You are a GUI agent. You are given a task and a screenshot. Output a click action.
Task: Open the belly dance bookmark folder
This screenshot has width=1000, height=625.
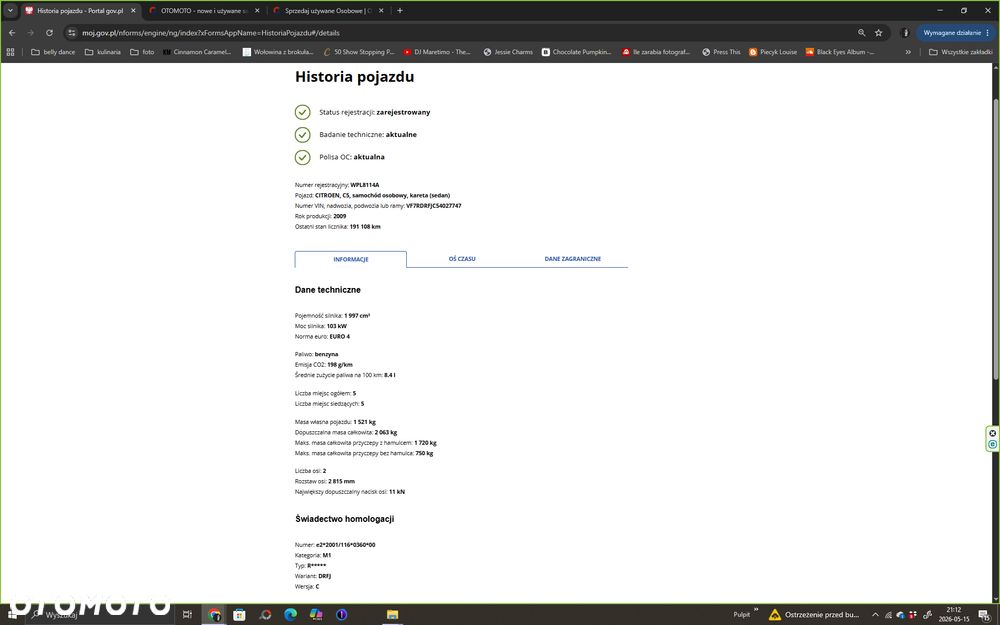[53, 52]
